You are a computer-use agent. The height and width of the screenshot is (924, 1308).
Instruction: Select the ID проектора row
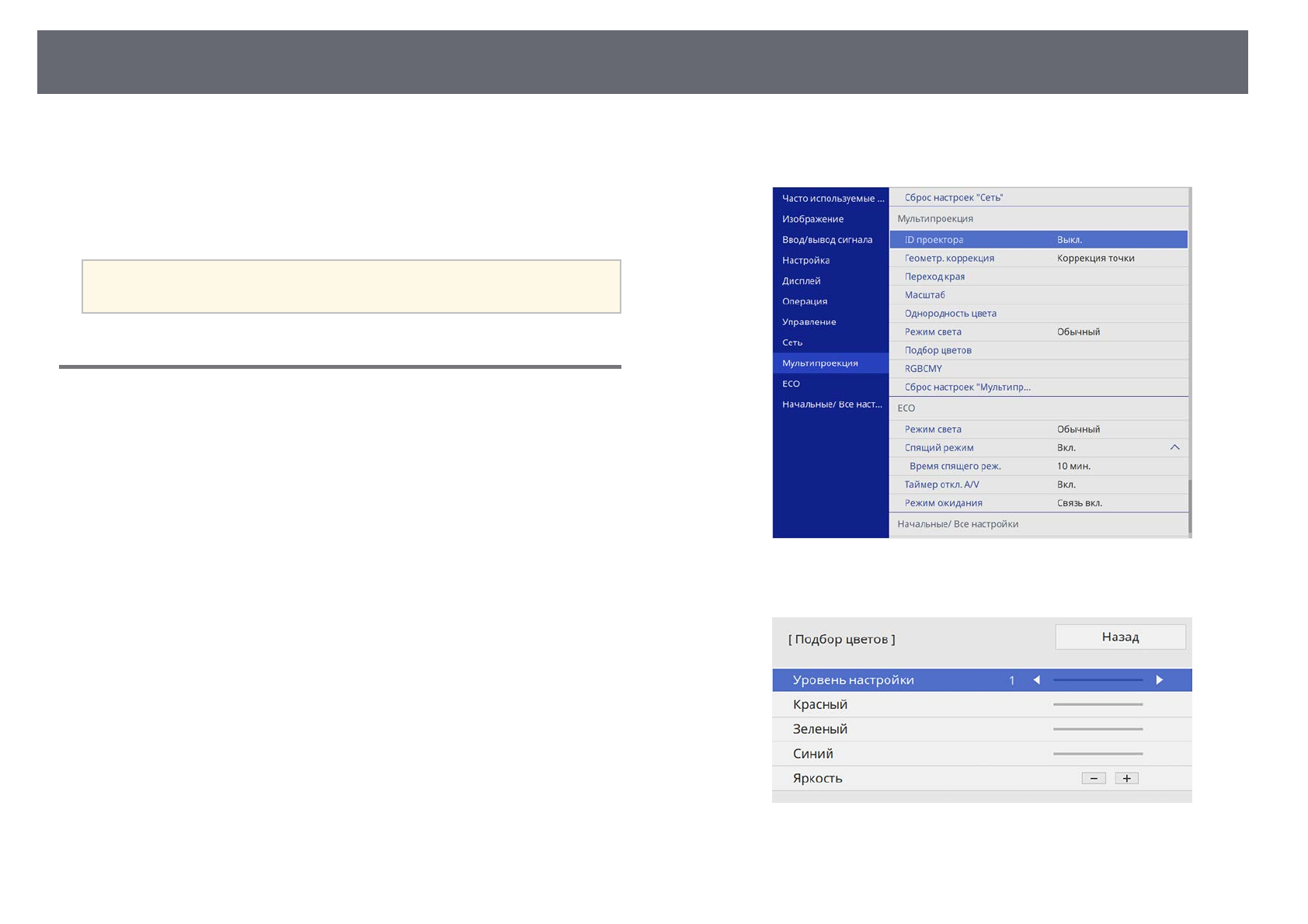coord(934,240)
